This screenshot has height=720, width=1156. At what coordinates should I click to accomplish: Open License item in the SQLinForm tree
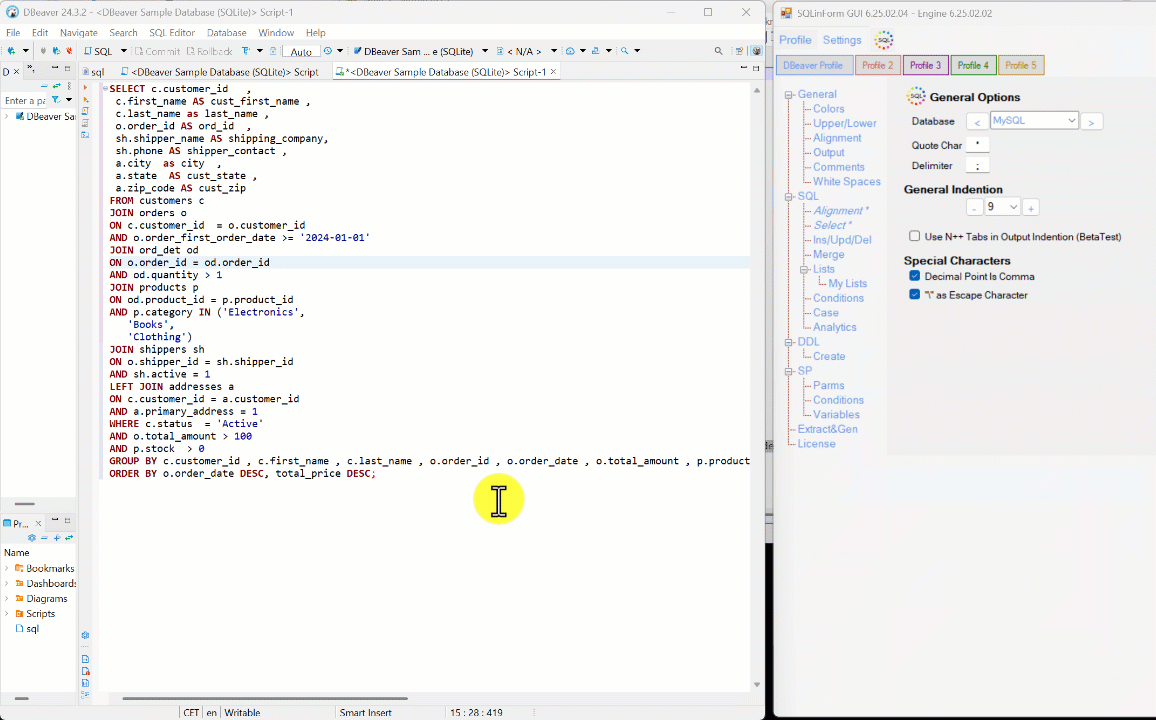click(816, 444)
